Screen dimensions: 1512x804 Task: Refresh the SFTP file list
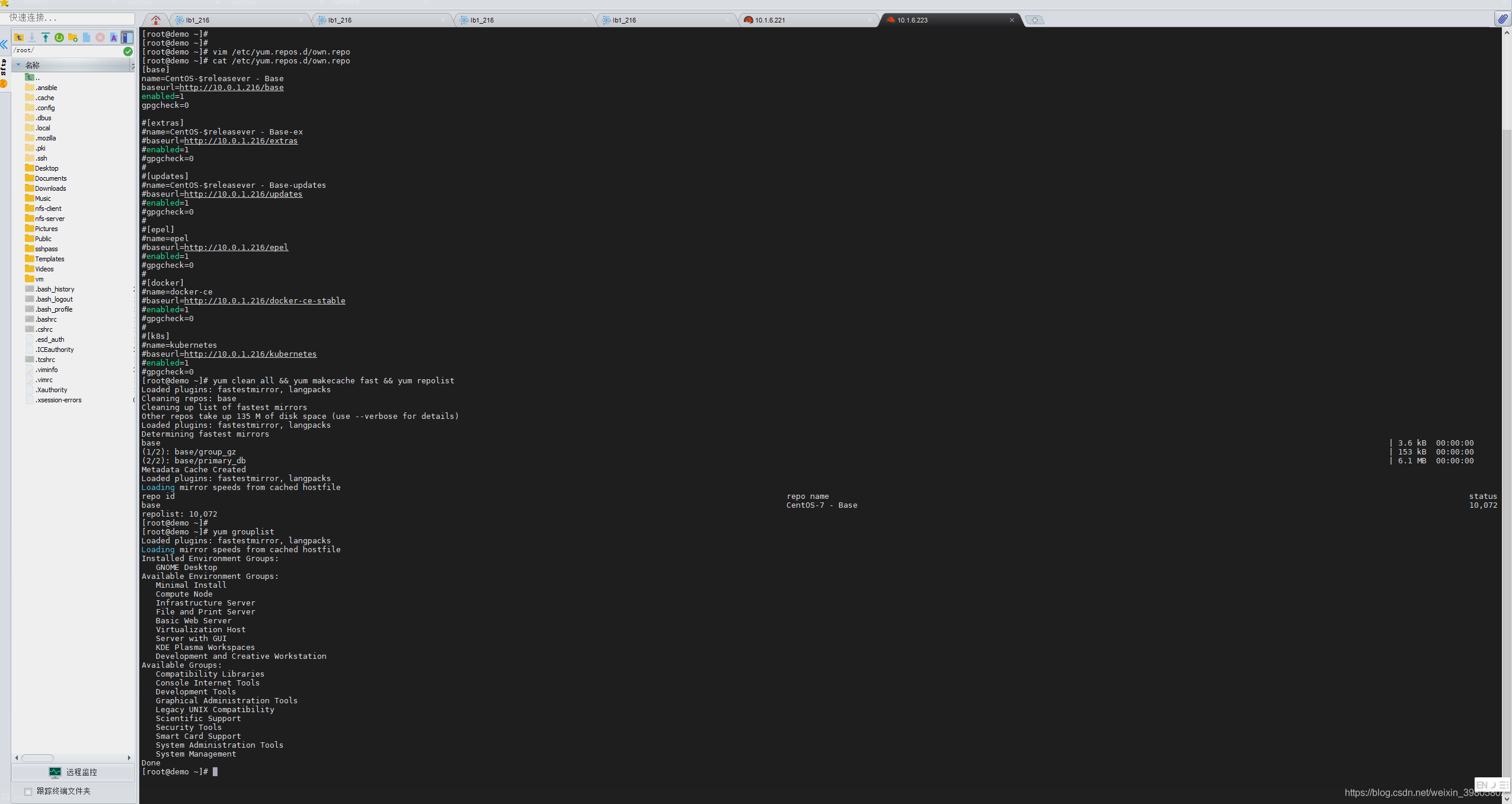tap(59, 37)
